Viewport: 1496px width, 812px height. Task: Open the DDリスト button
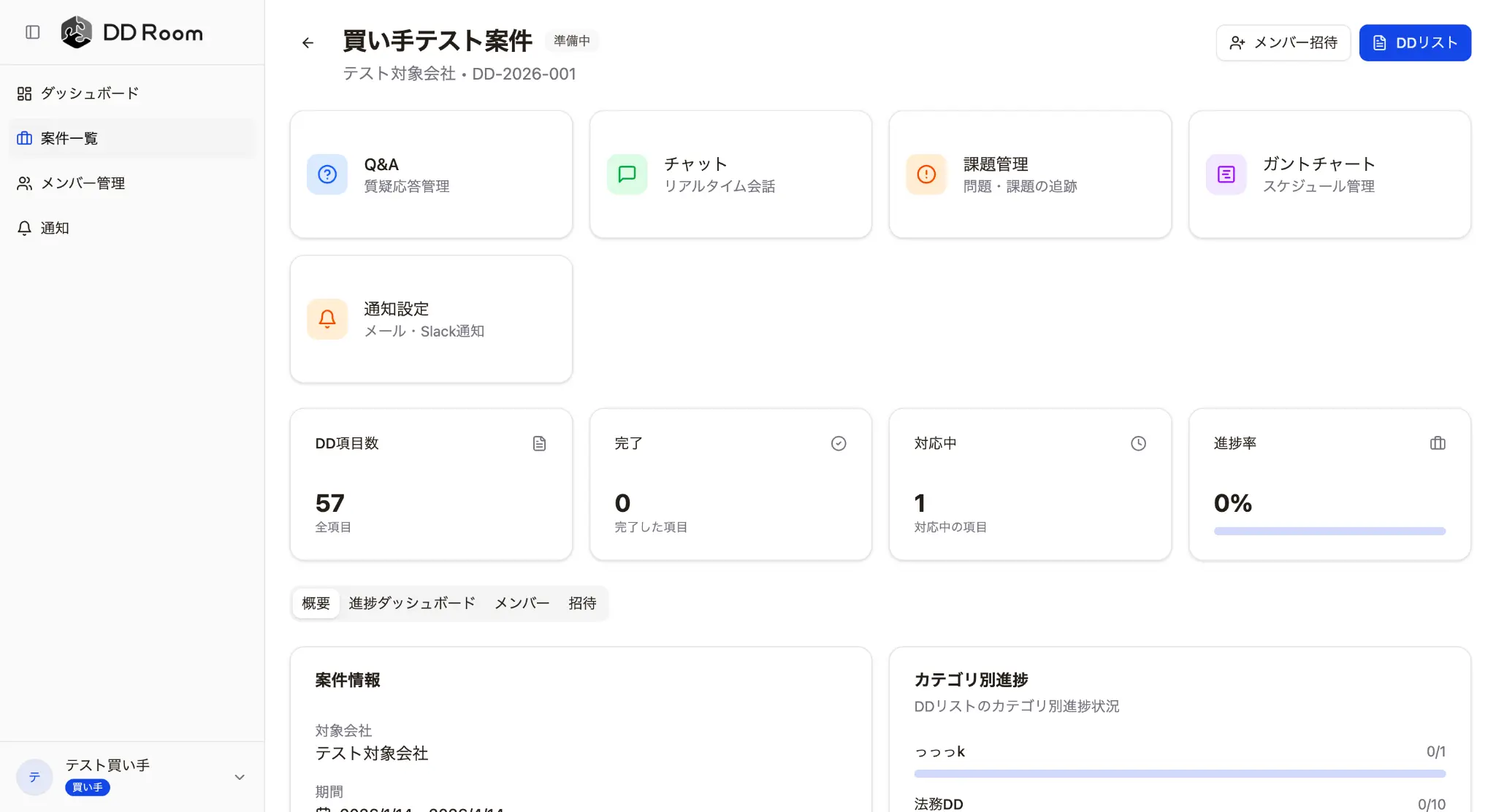click(x=1415, y=43)
